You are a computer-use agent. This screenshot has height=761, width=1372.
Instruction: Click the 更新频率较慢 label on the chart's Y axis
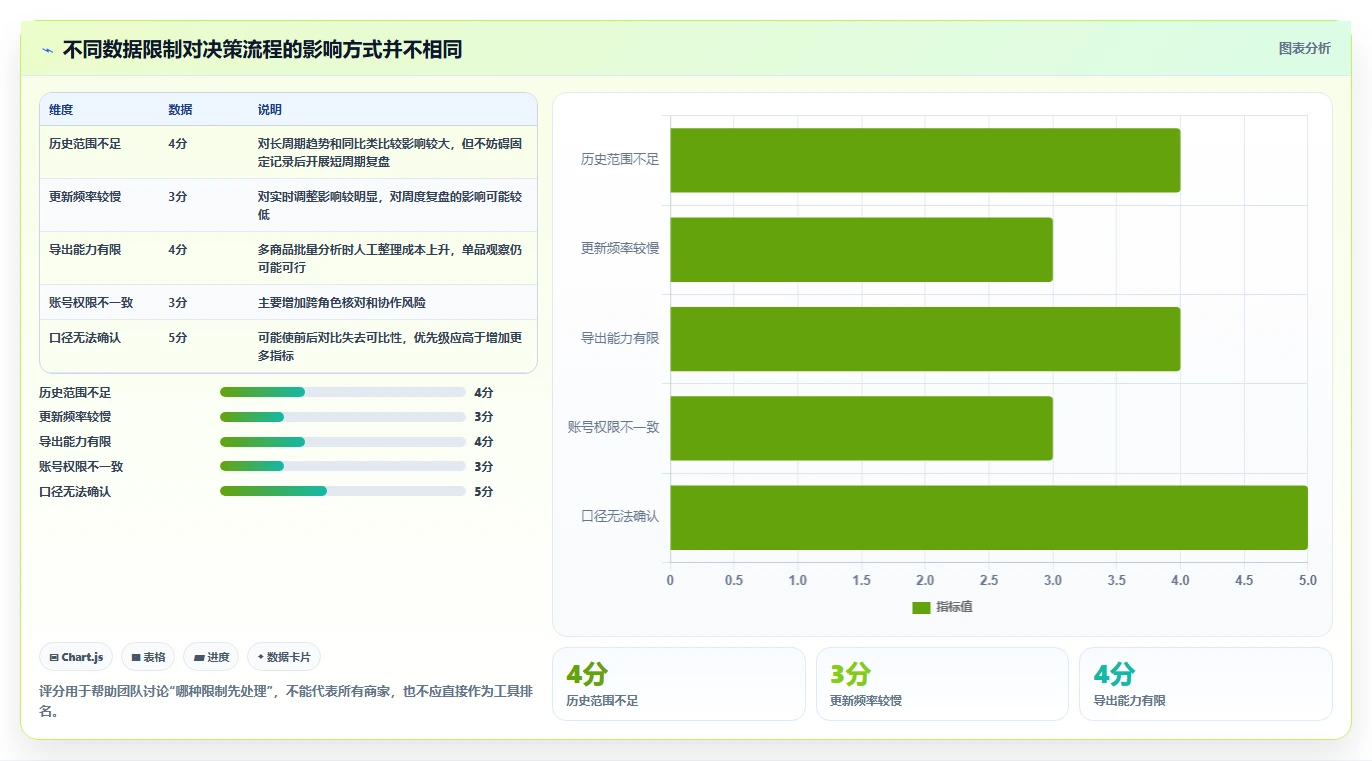tap(620, 249)
